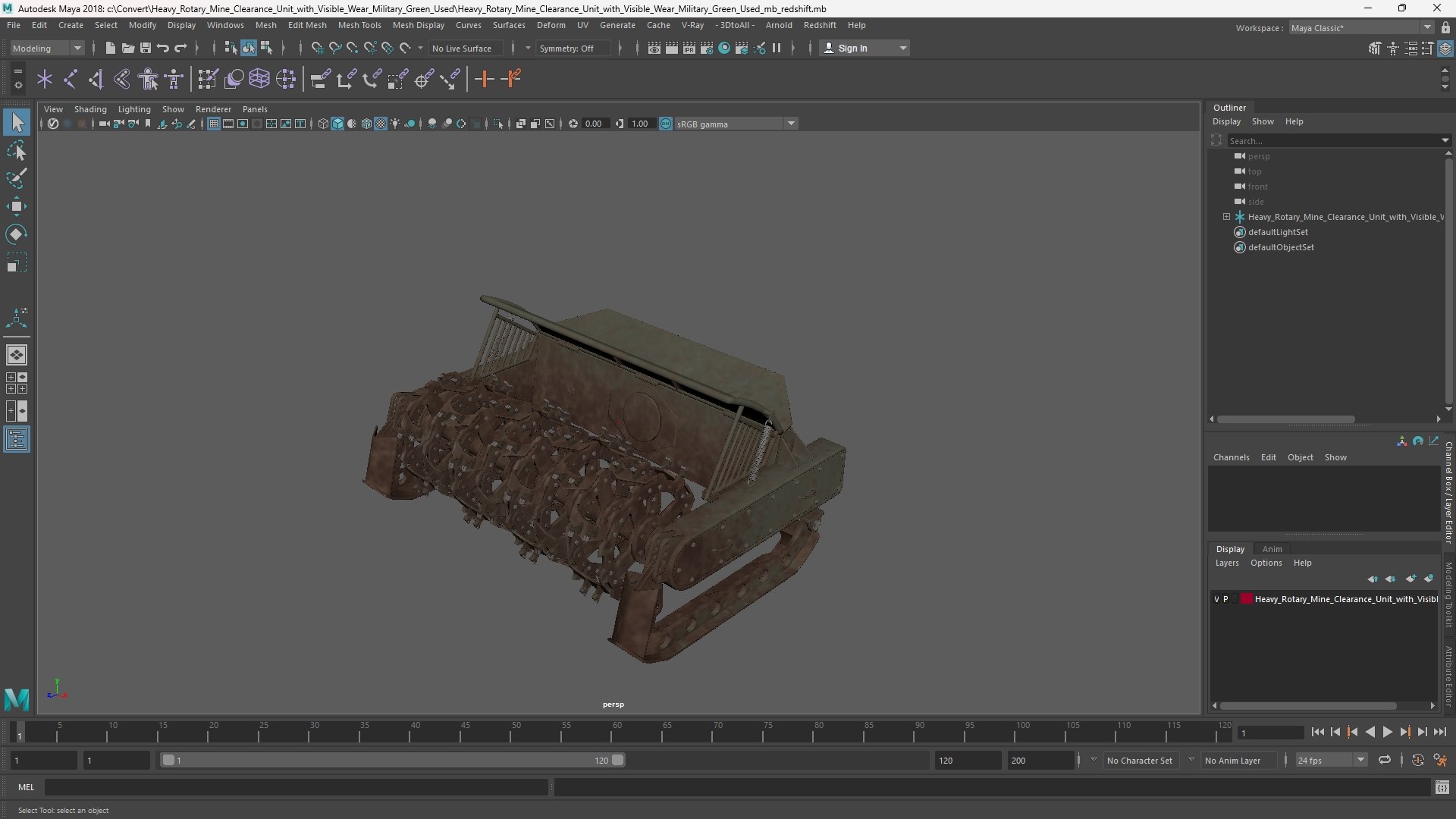This screenshot has height=819, width=1456.
Task: Click the Play forwards button
Action: coord(1387,732)
